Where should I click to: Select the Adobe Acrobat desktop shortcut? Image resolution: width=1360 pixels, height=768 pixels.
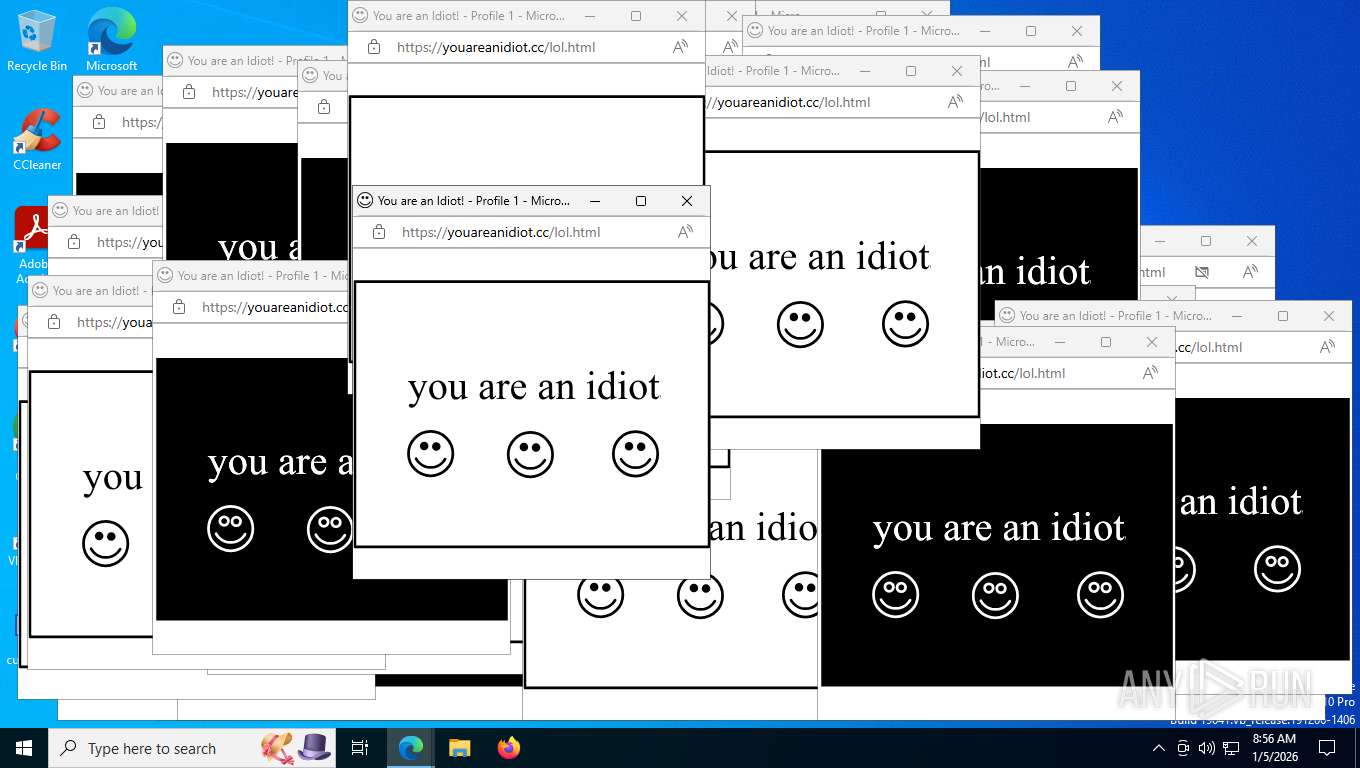(32, 245)
